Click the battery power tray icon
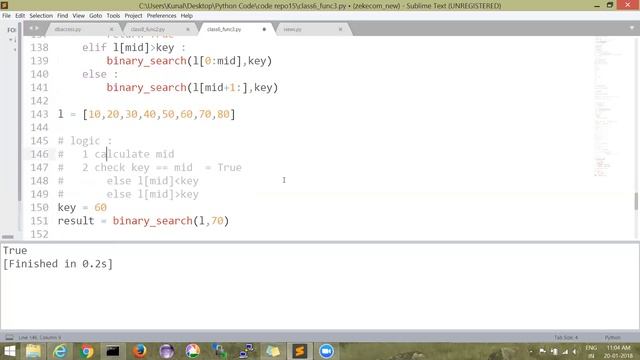 click(x=554, y=351)
